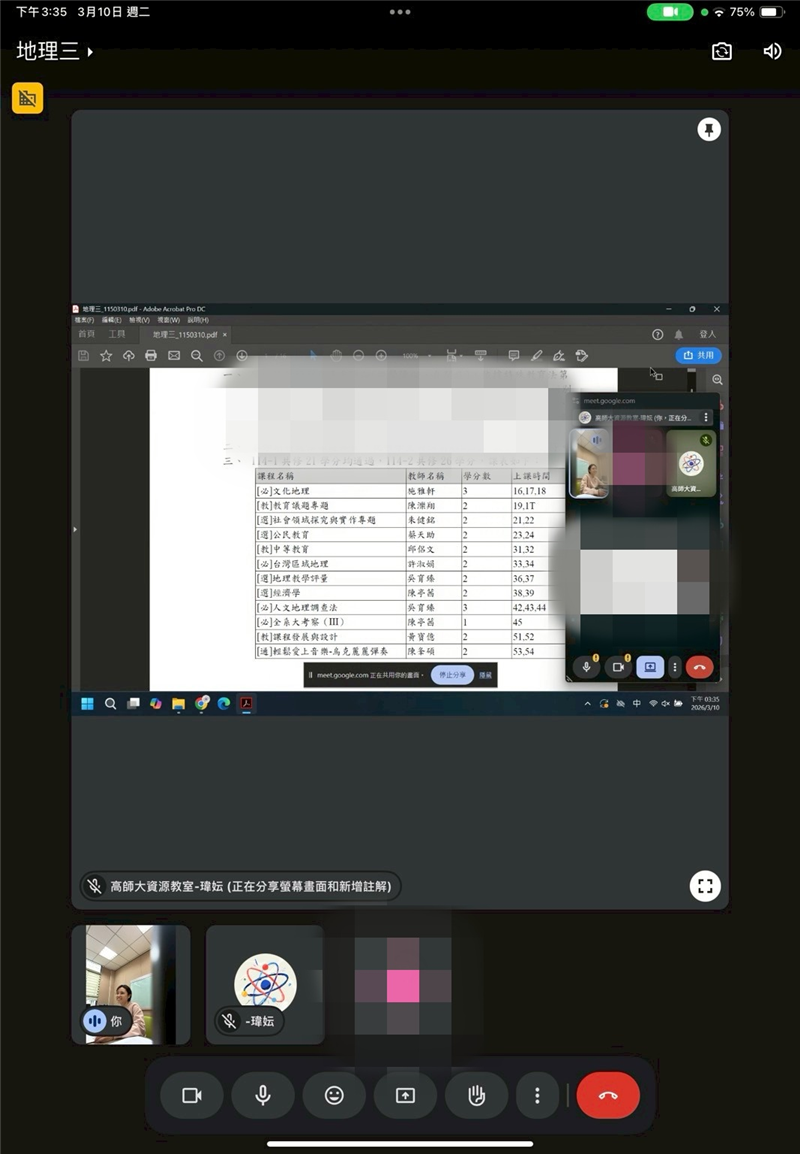Expand the 地理三 meeting details
The width and height of the screenshot is (800, 1154).
tap(55, 51)
